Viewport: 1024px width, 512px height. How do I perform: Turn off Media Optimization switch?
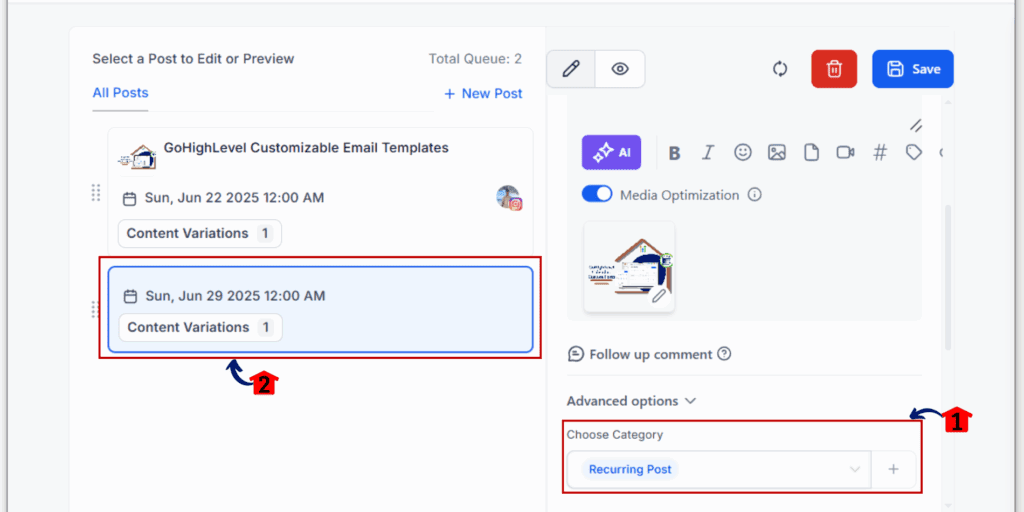(x=597, y=194)
